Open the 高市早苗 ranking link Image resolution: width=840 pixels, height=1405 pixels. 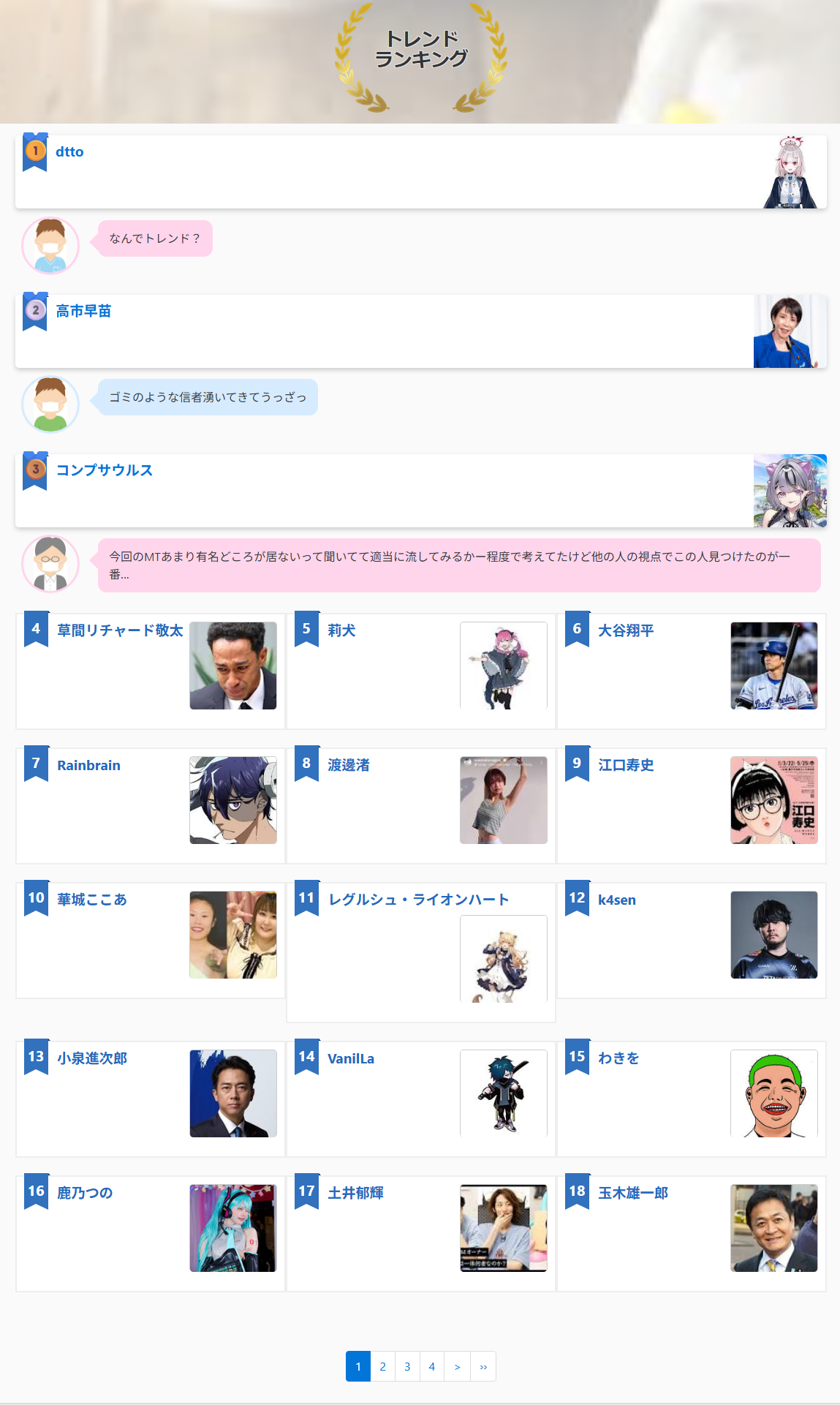click(83, 311)
